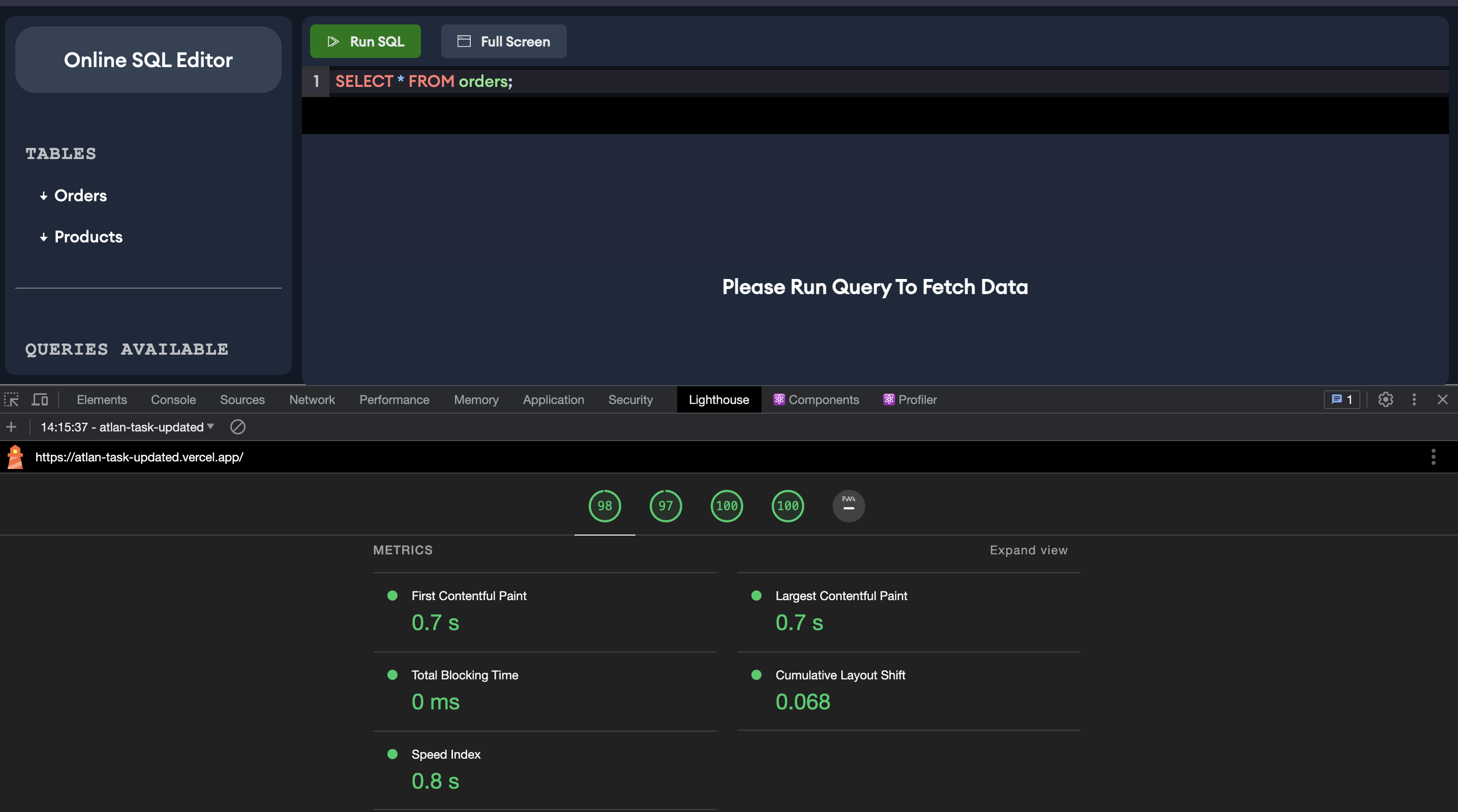The height and width of the screenshot is (812, 1458).
Task: Click the Performance score circle showing 98
Action: click(x=604, y=506)
